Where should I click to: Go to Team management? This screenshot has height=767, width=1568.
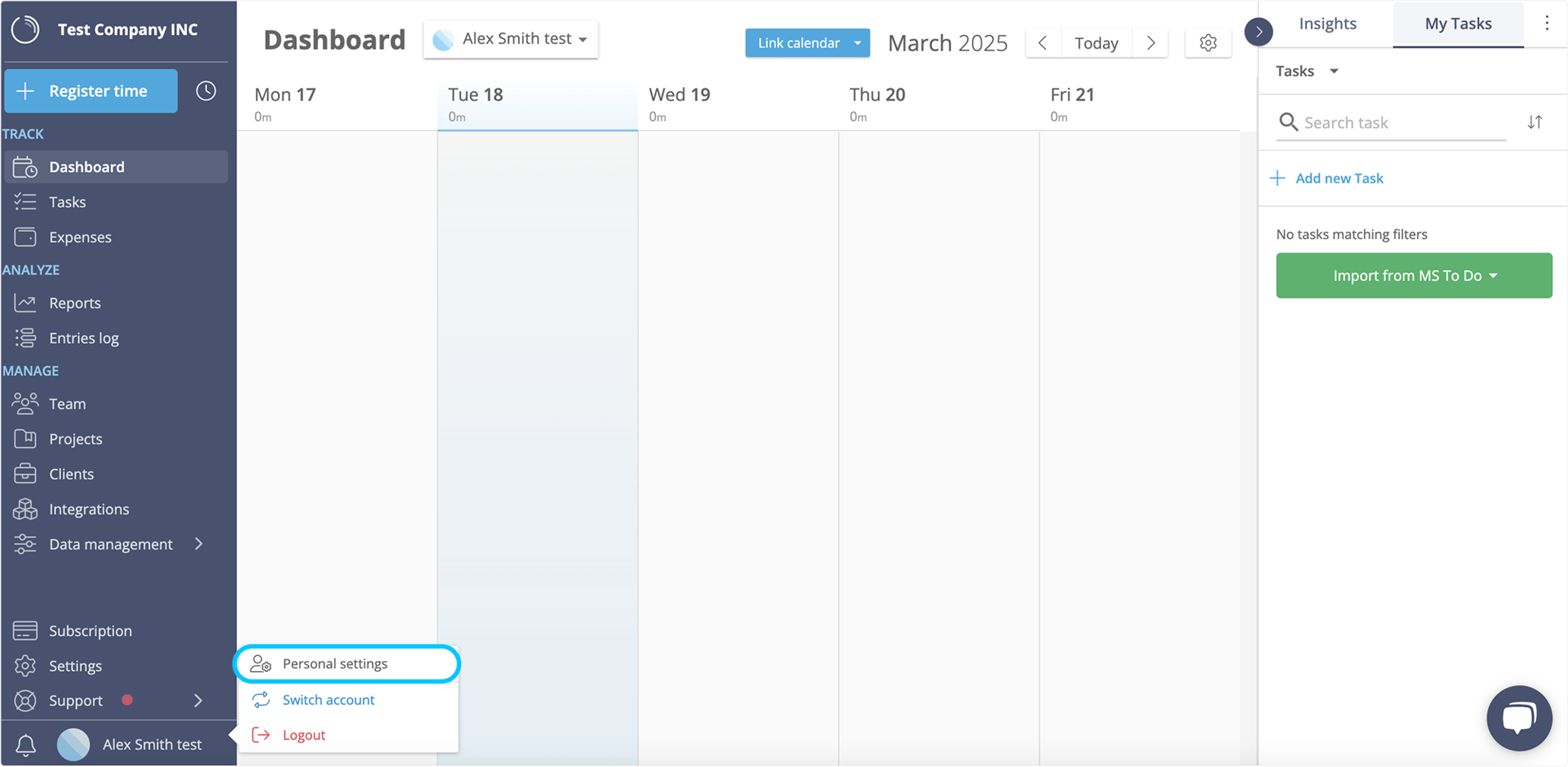pos(67,403)
